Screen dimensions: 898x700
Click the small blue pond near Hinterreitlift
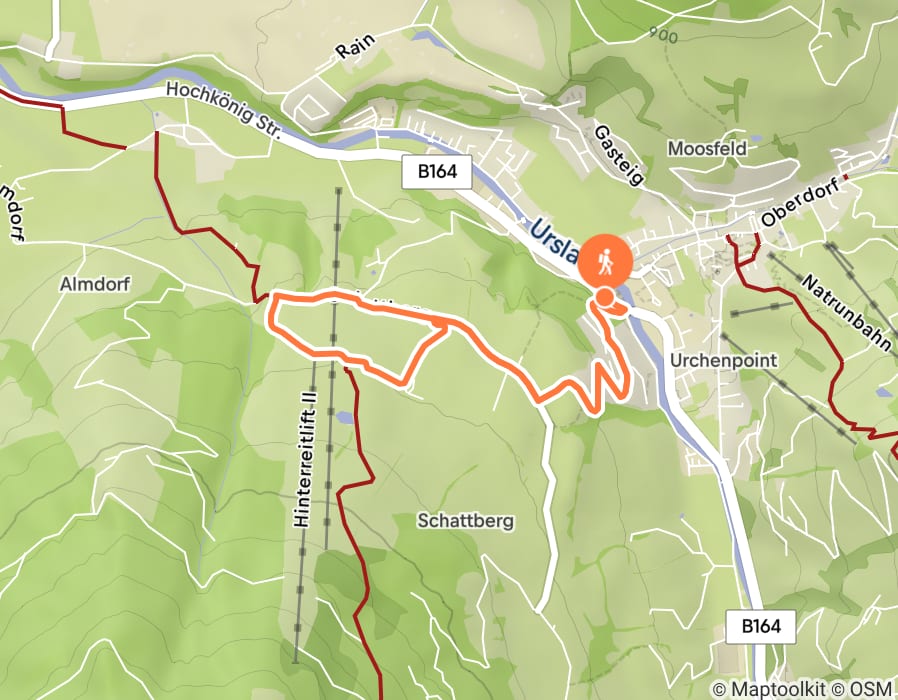click(x=345, y=418)
